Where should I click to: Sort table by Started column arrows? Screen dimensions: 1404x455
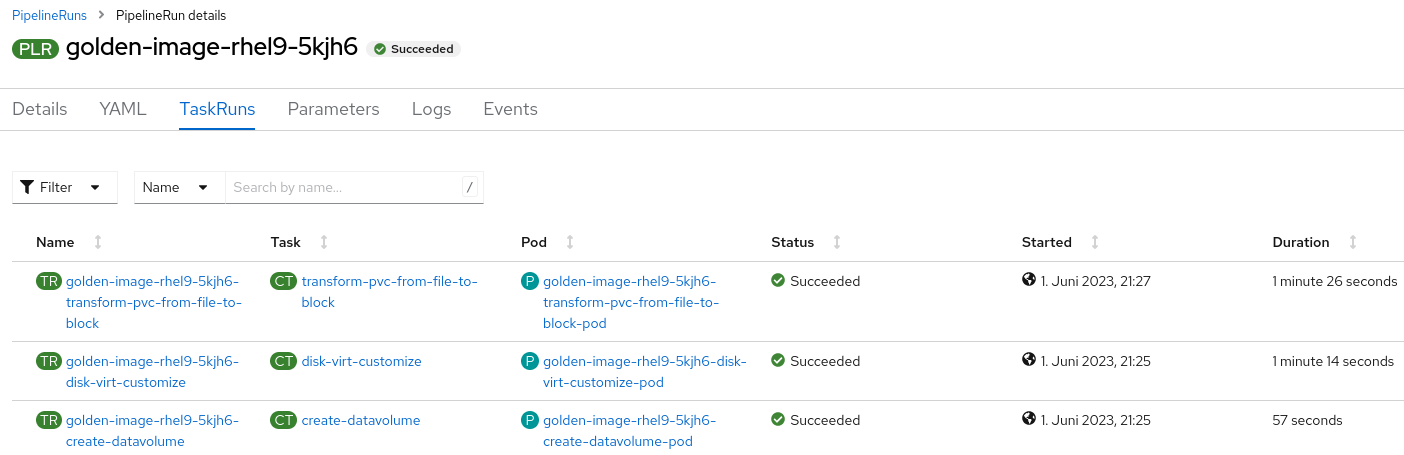tap(1095, 242)
